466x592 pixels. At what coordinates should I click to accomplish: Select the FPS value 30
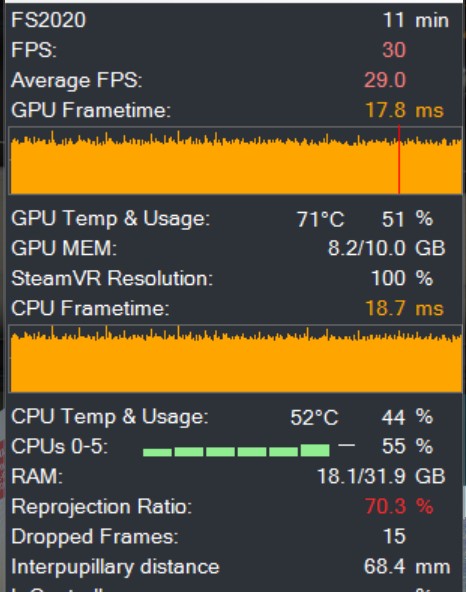click(394, 50)
